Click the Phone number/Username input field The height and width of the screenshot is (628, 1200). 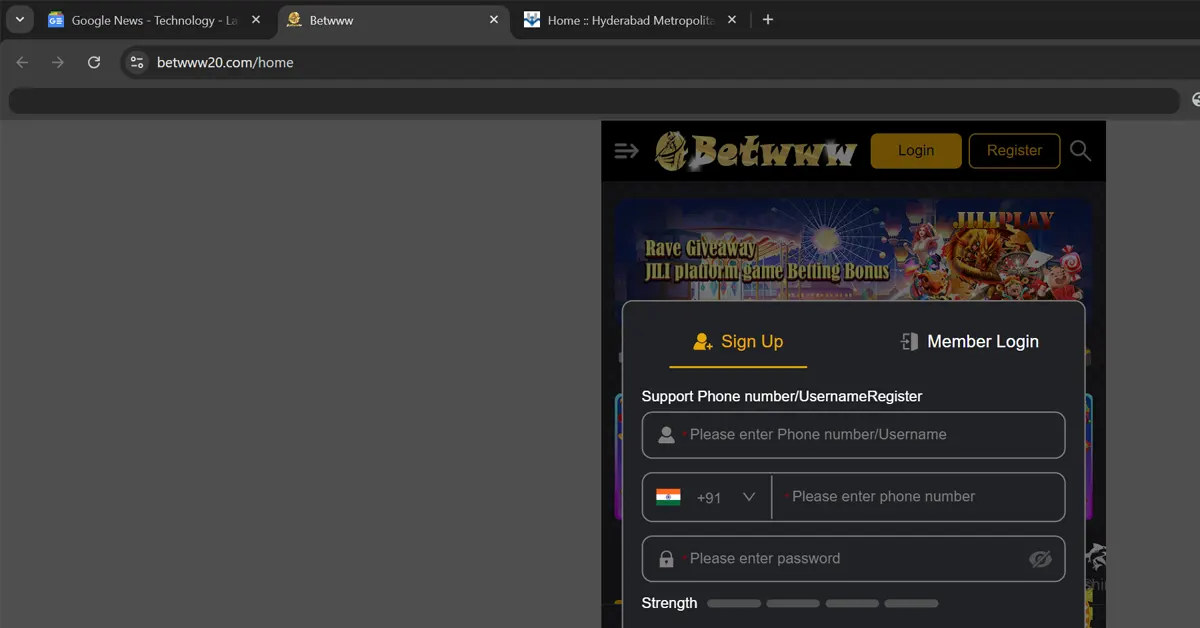click(x=853, y=435)
